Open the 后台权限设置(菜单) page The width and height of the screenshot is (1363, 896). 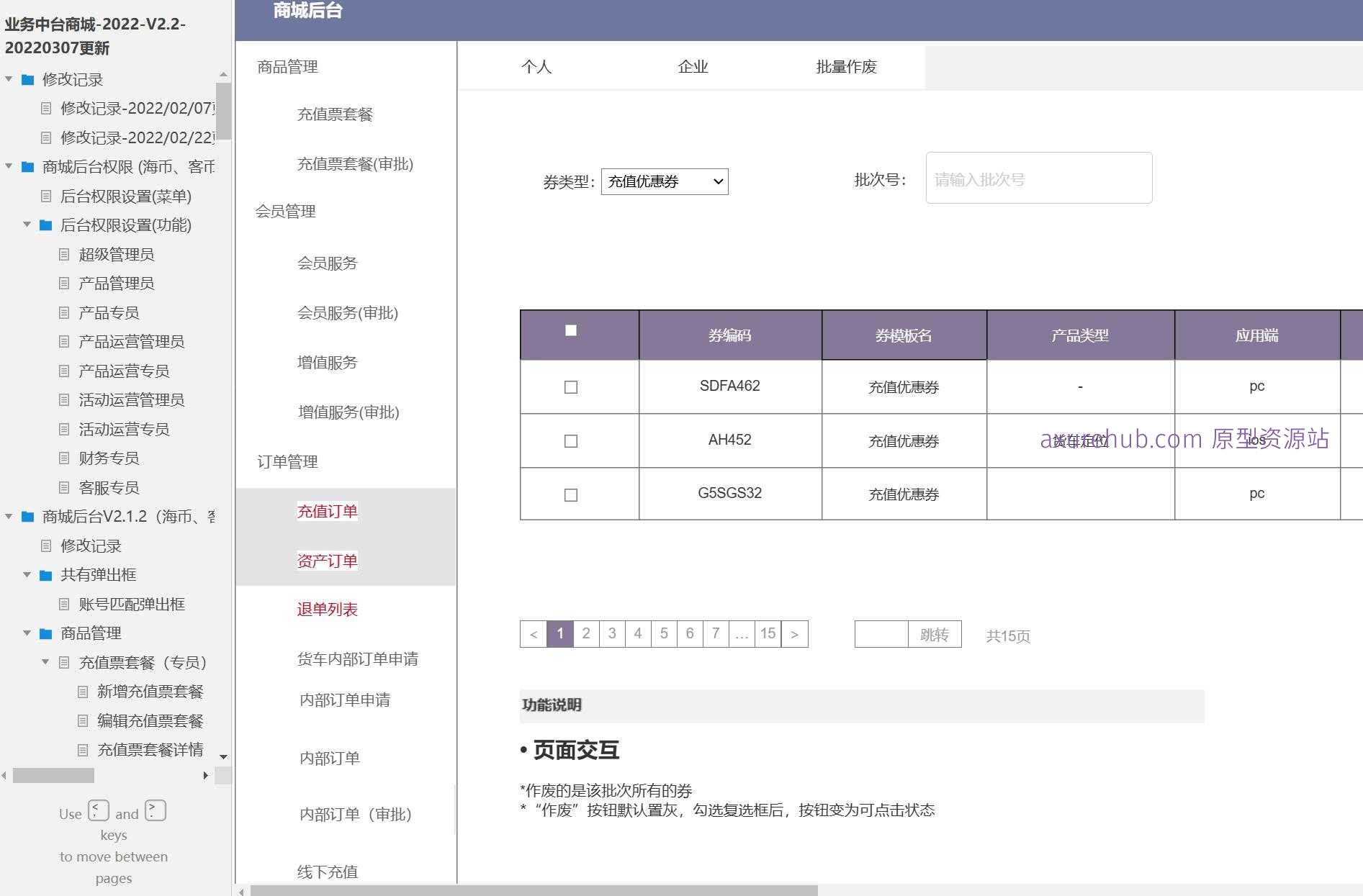[125, 196]
